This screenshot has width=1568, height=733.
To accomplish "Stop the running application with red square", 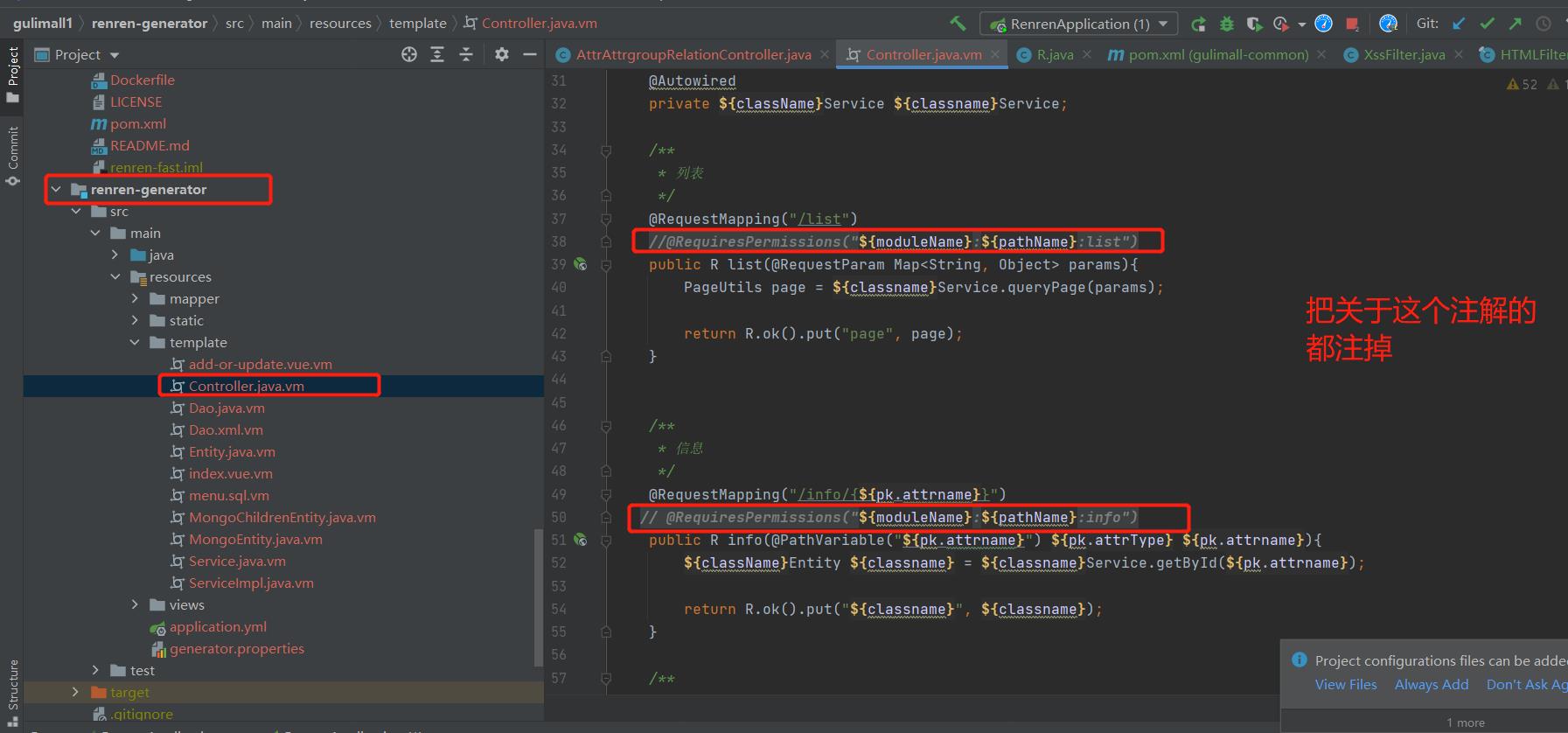I will [1352, 24].
